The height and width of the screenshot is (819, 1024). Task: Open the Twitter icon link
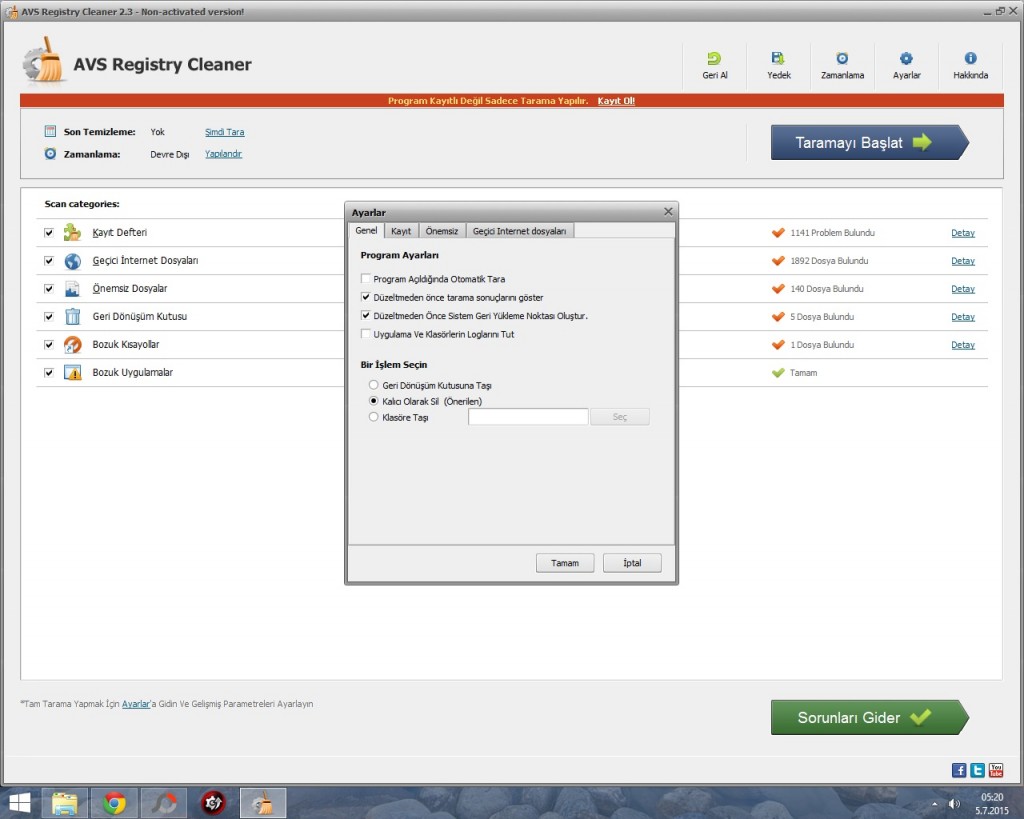tap(977, 770)
